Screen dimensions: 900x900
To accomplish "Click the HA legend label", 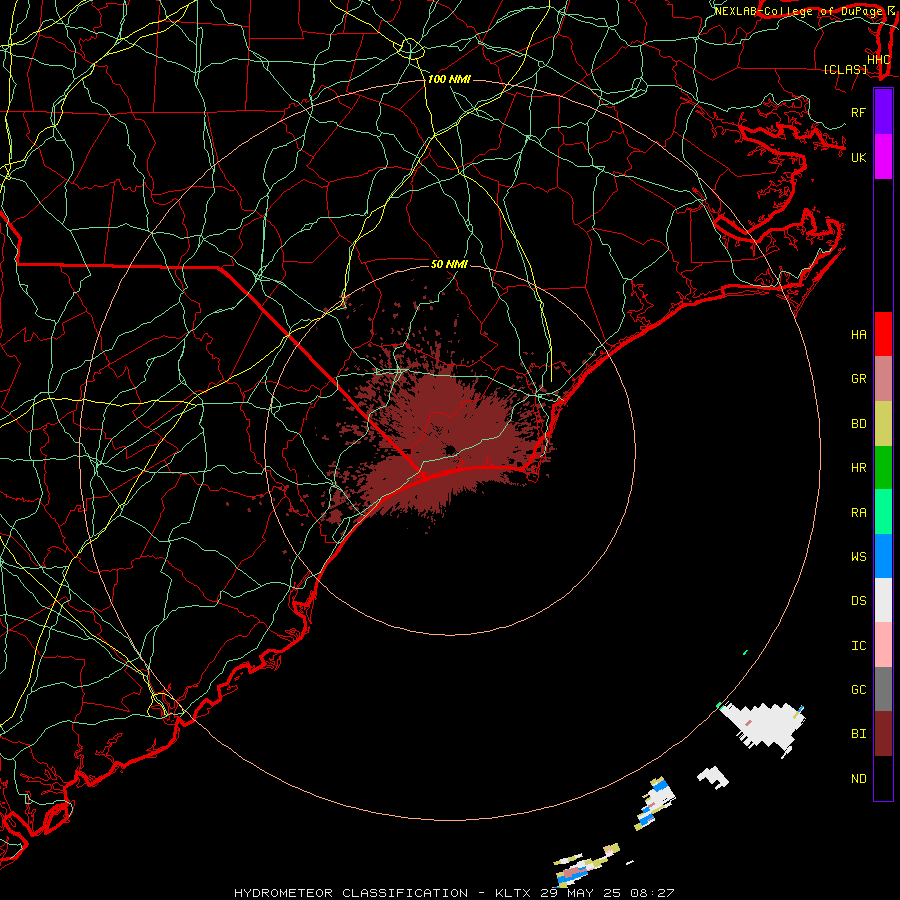I will [x=858, y=335].
